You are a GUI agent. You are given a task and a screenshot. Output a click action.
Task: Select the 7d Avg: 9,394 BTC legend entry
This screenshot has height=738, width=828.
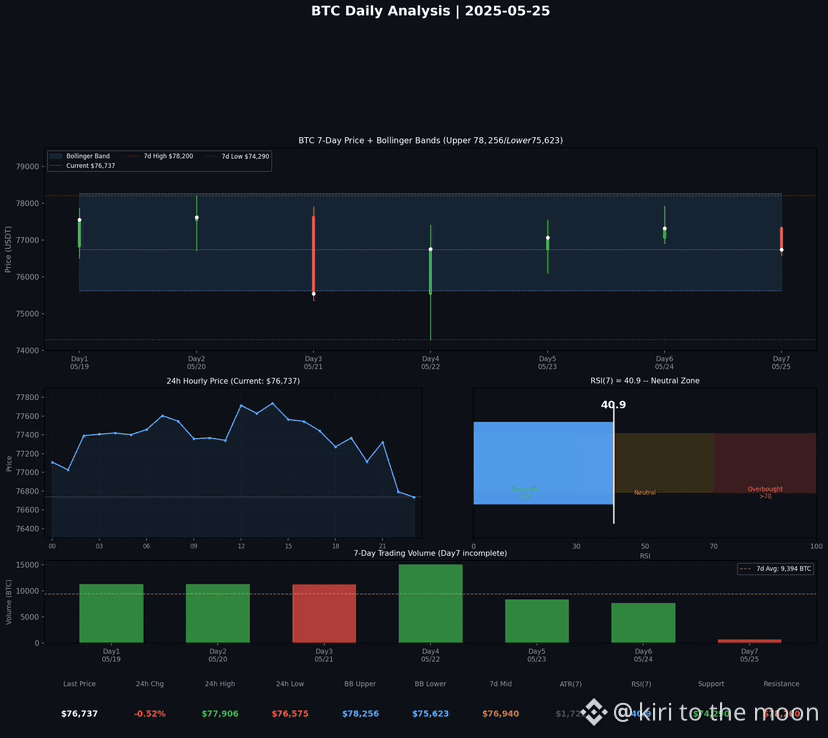[x=775, y=569]
